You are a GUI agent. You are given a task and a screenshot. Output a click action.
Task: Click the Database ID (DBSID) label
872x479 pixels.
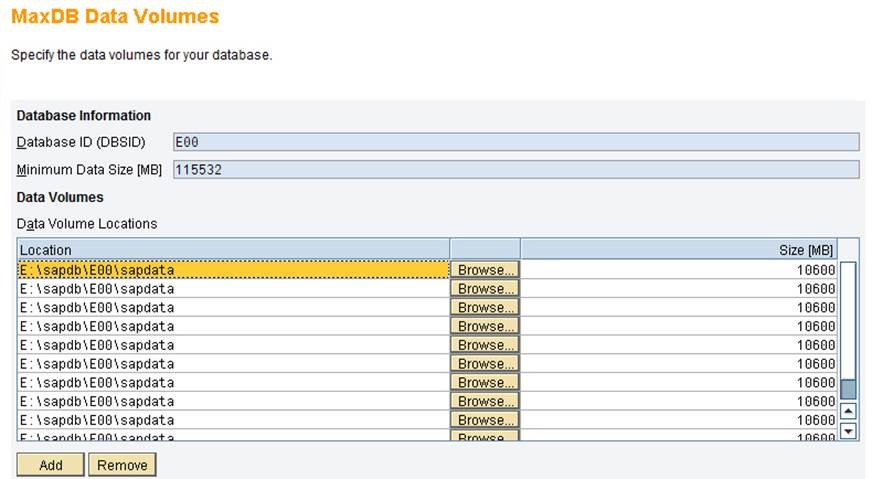click(x=81, y=142)
